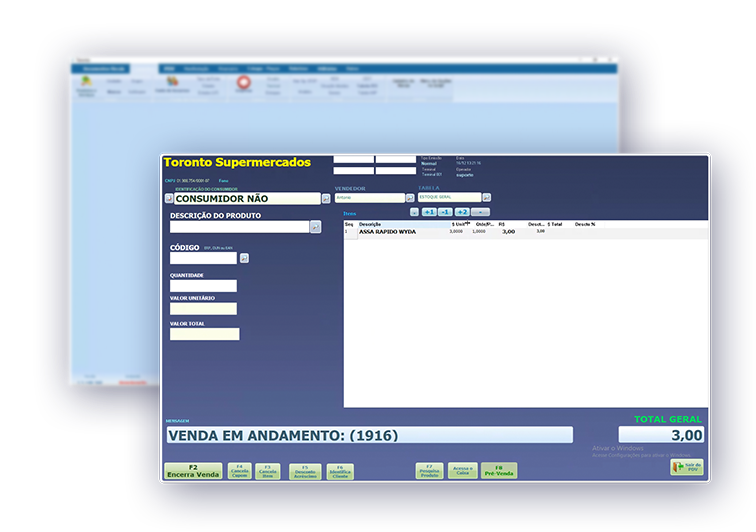Click the +1 item quantity button

[x=429, y=212]
